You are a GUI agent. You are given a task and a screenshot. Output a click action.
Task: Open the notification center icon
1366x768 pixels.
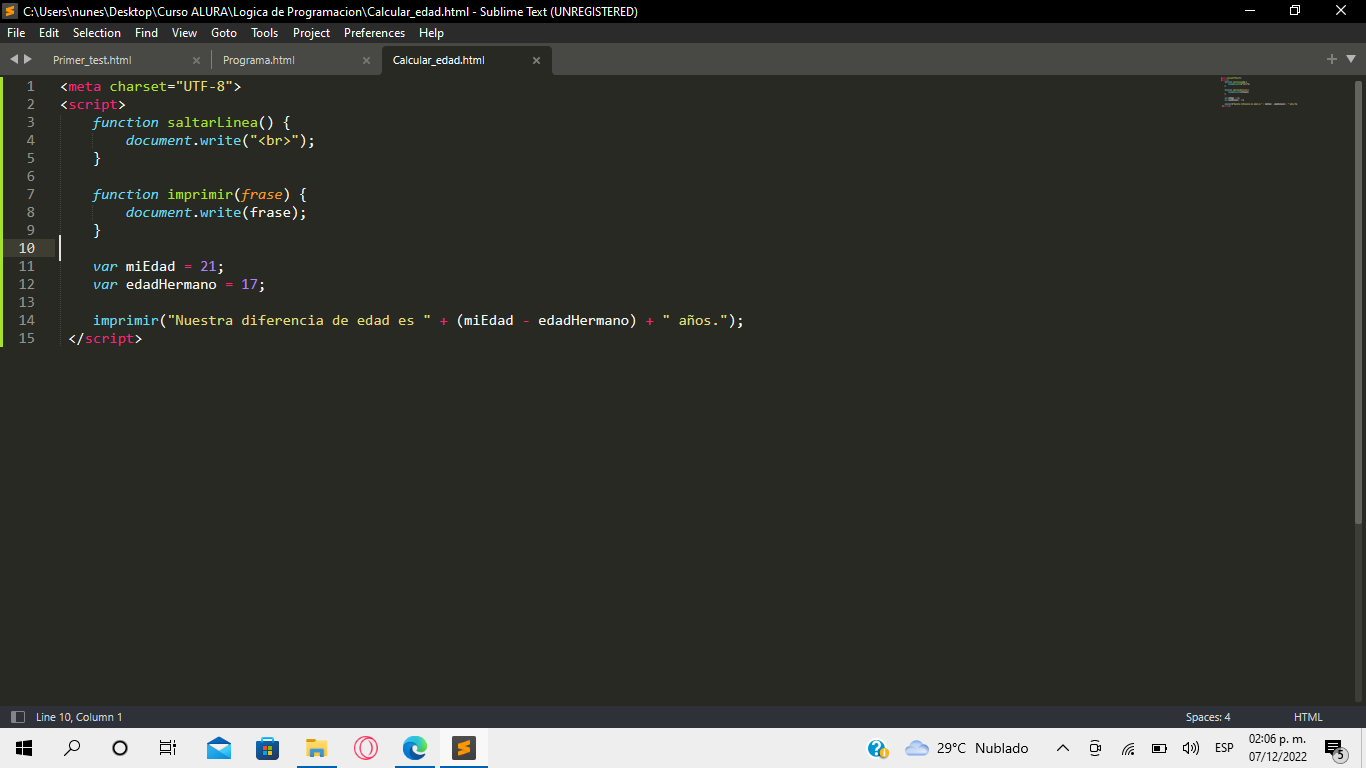tap(1334, 748)
